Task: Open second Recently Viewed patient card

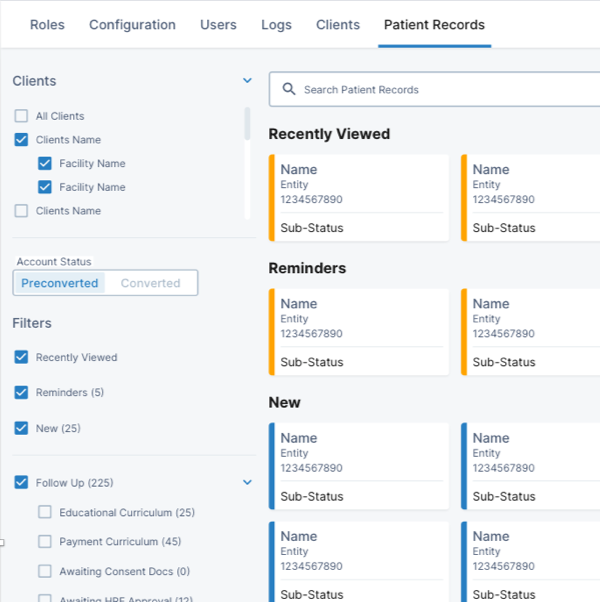Action: coord(531,198)
